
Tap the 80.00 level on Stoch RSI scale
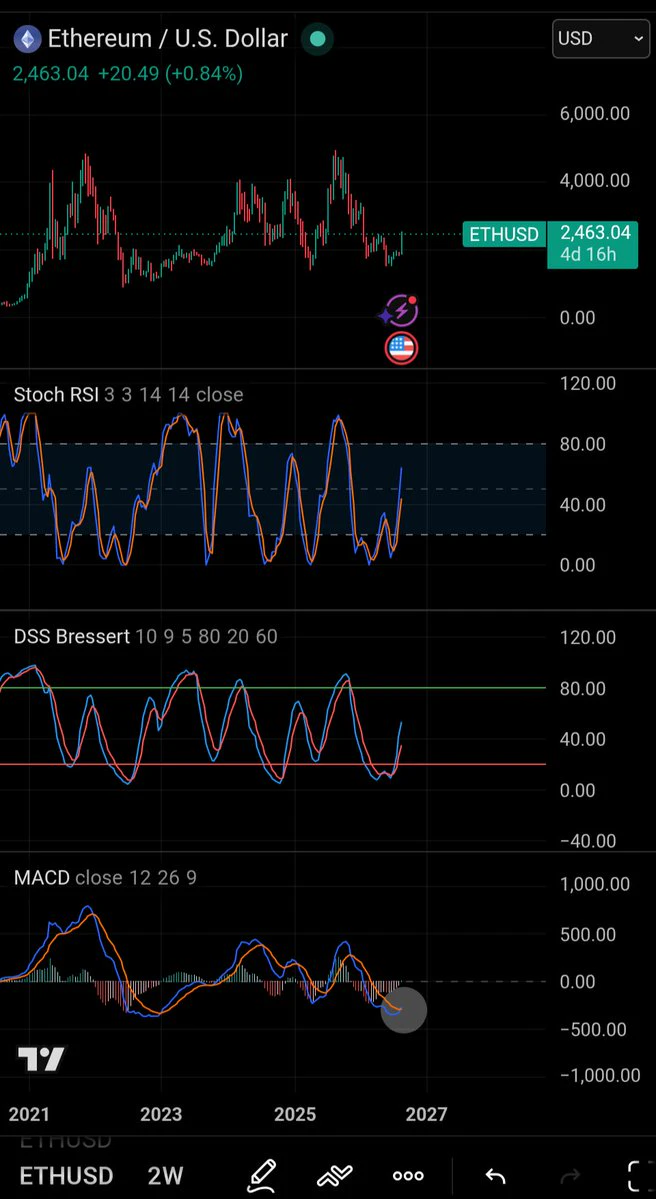point(583,444)
